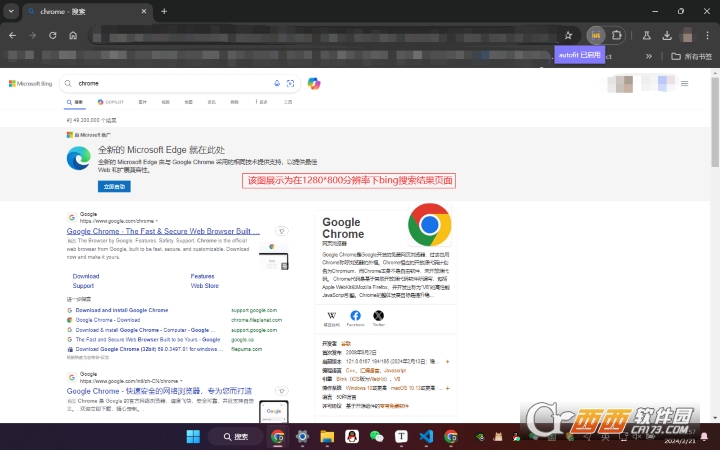Reload the page
Image resolution: width=720 pixels, height=450 pixels.
coord(53,35)
